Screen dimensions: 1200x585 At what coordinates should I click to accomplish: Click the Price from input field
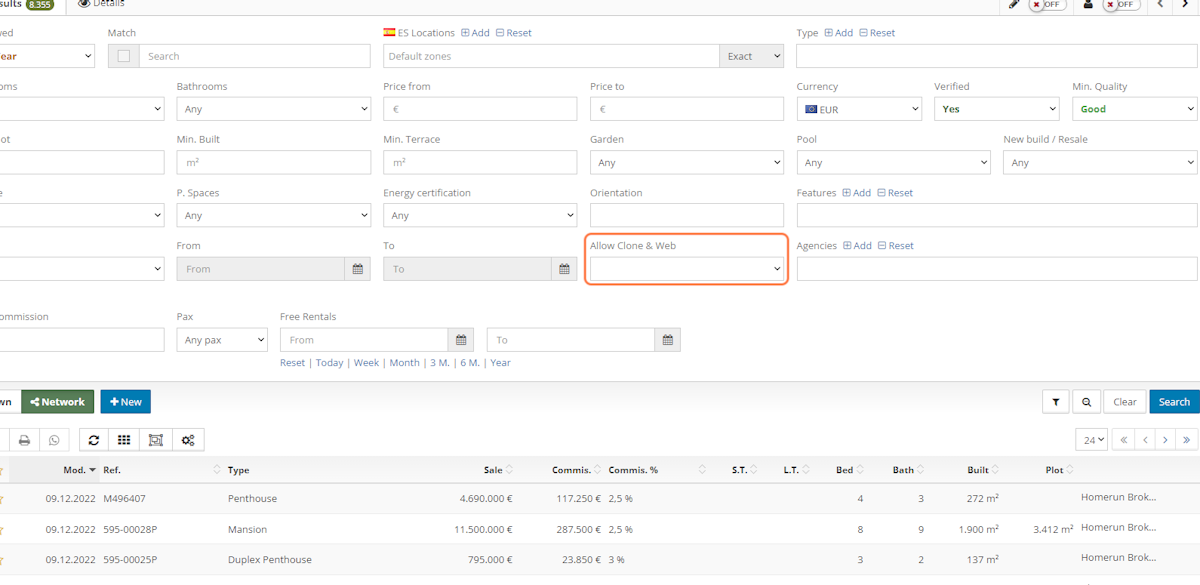(480, 109)
